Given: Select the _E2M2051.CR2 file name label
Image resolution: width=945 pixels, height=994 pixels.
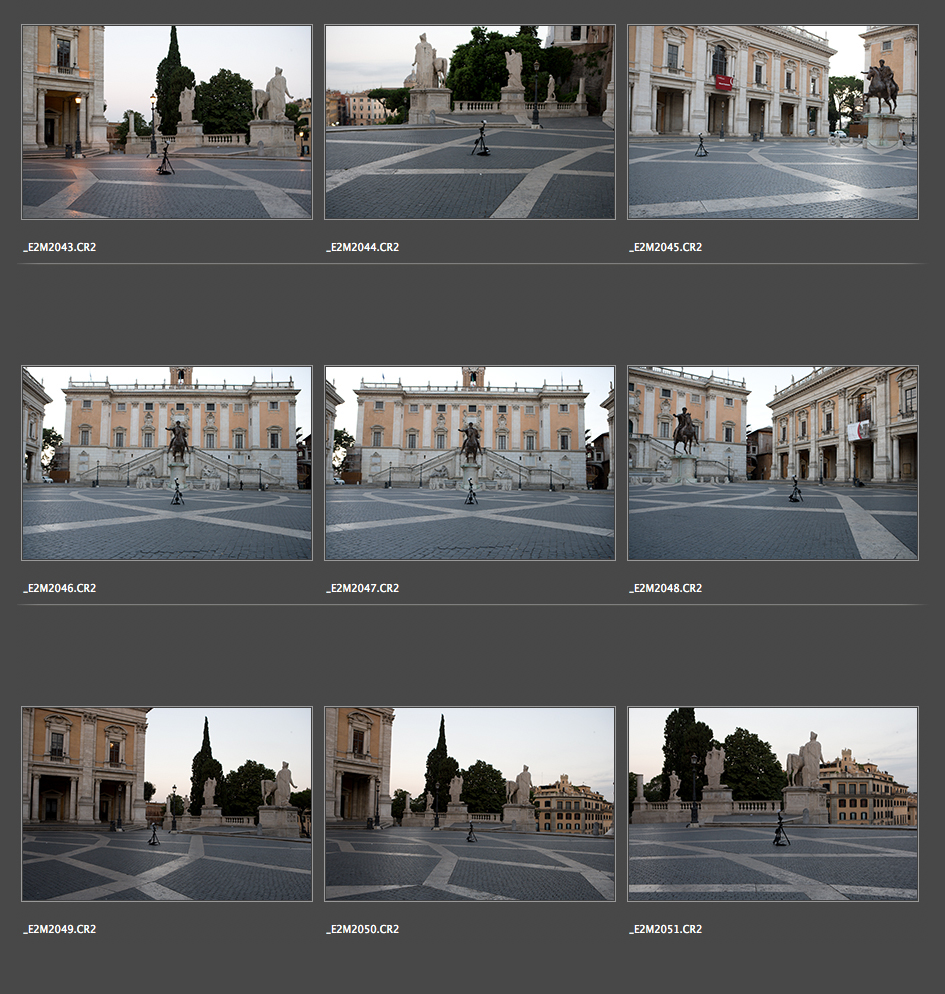Looking at the screenshot, I should click(x=666, y=929).
